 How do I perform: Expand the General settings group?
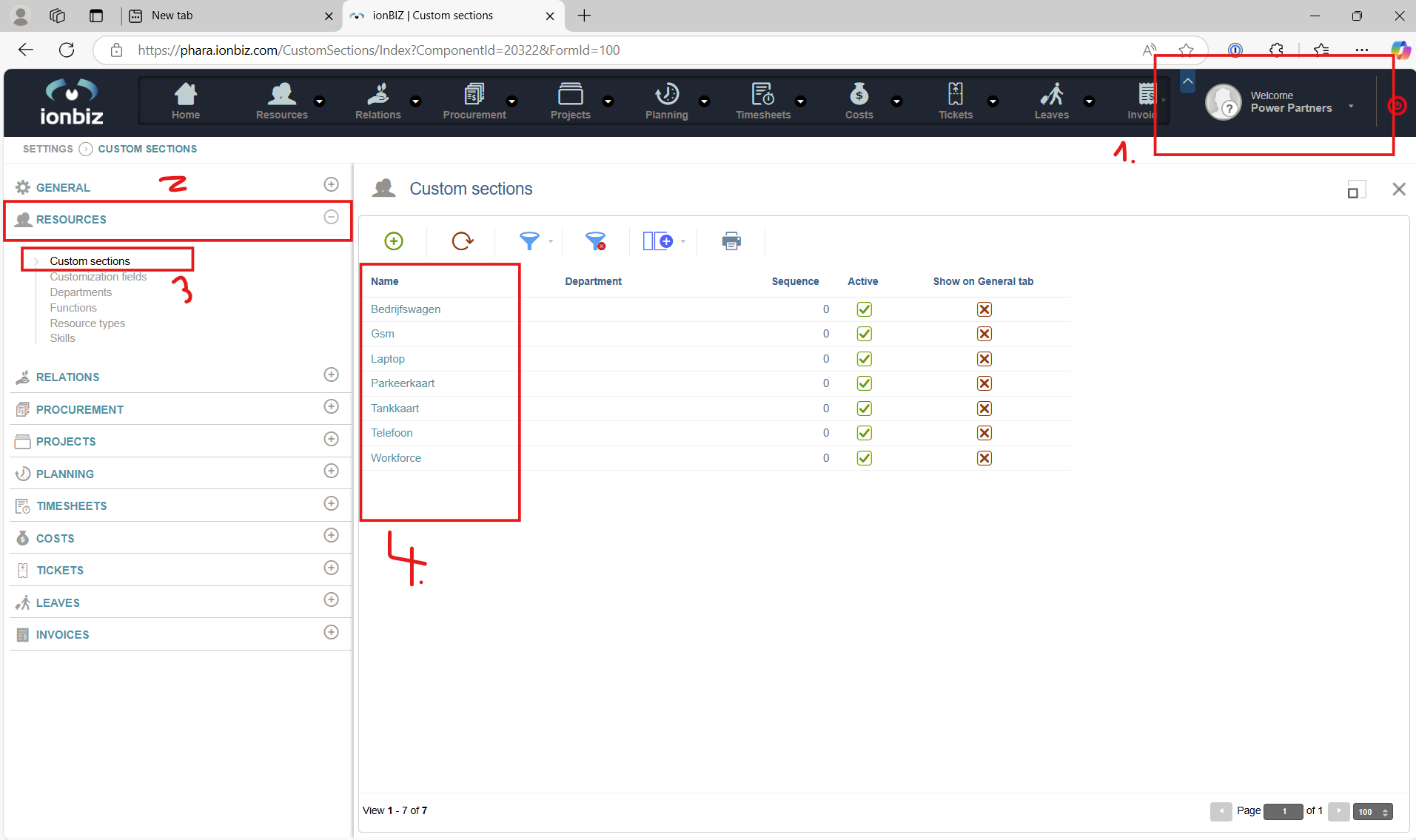(x=332, y=184)
